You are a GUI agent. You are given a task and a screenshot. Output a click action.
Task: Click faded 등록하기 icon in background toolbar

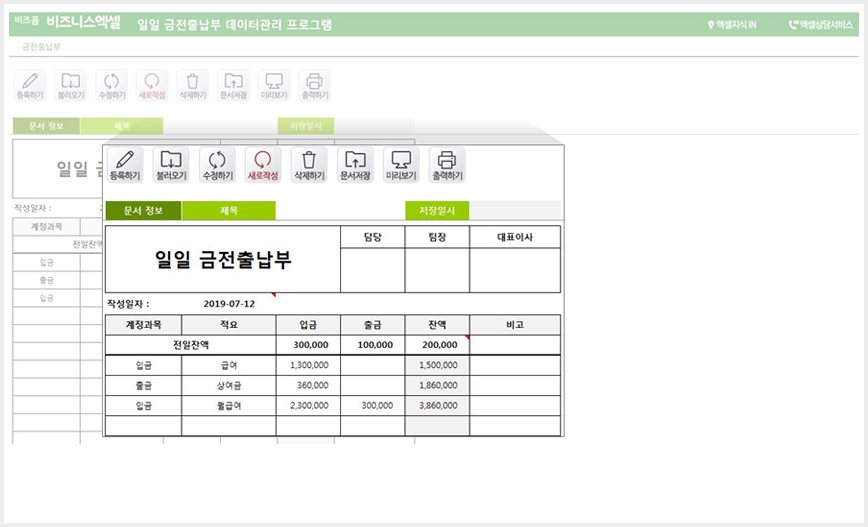(30, 85)
